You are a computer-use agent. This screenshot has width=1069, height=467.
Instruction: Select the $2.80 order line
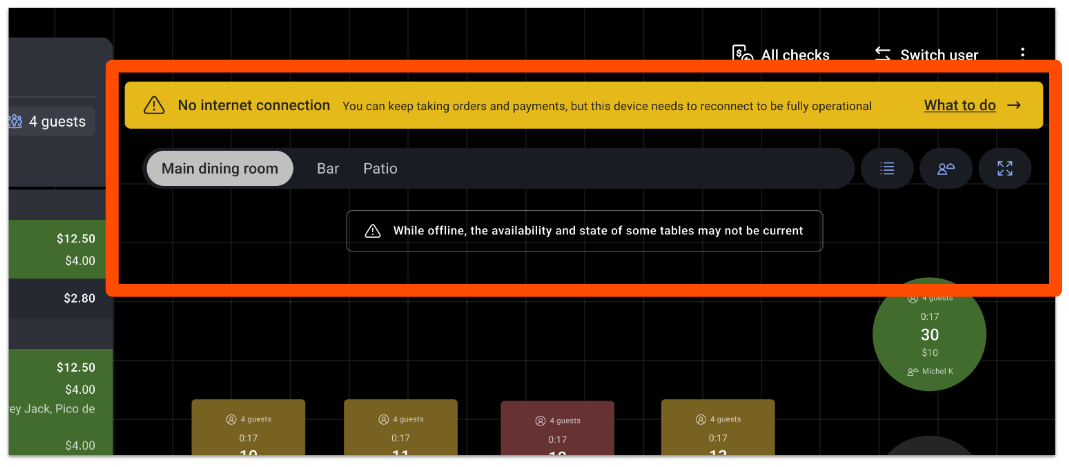click(58, 298)
